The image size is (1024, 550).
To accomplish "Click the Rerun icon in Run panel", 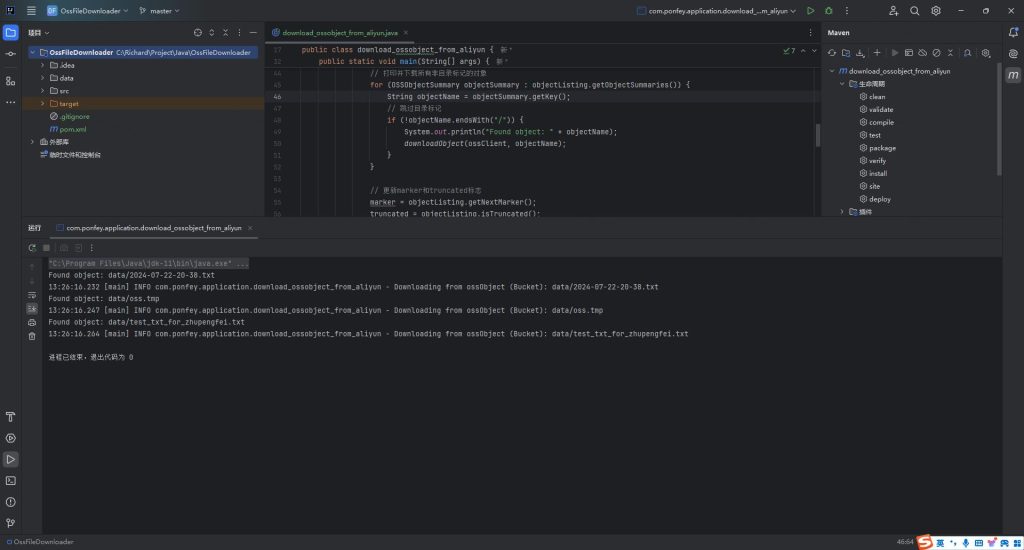I will (x=33, y=247).
